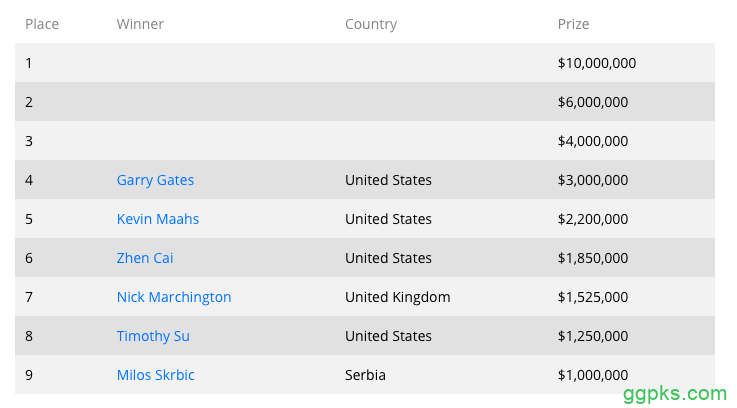Open Garry Gates player link

pos(155,180)
